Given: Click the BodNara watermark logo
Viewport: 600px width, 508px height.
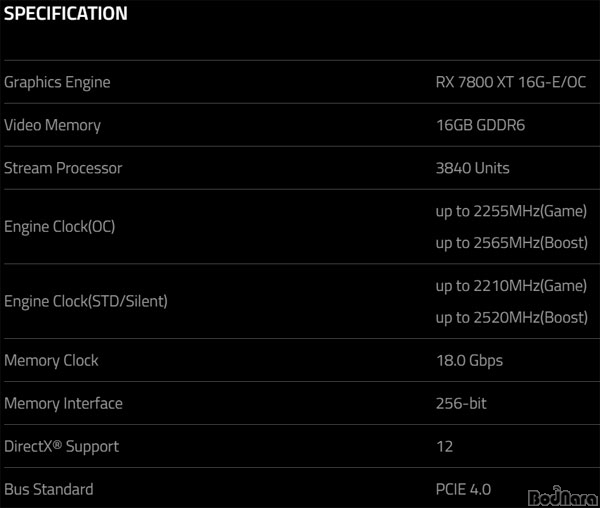Looking at the screenshot, I should coord(563,497).
